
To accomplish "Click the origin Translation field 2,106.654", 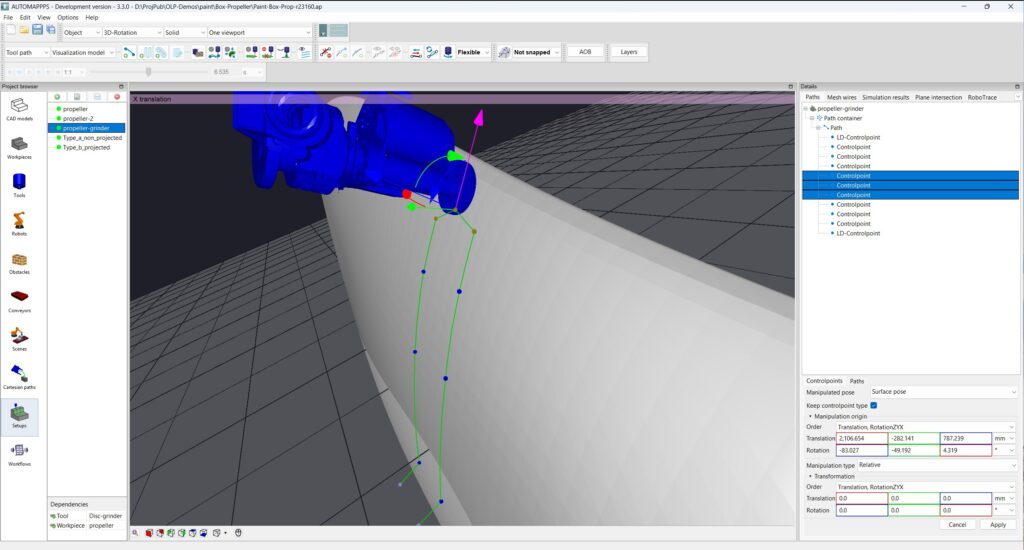I will click(x=861, y=438).
